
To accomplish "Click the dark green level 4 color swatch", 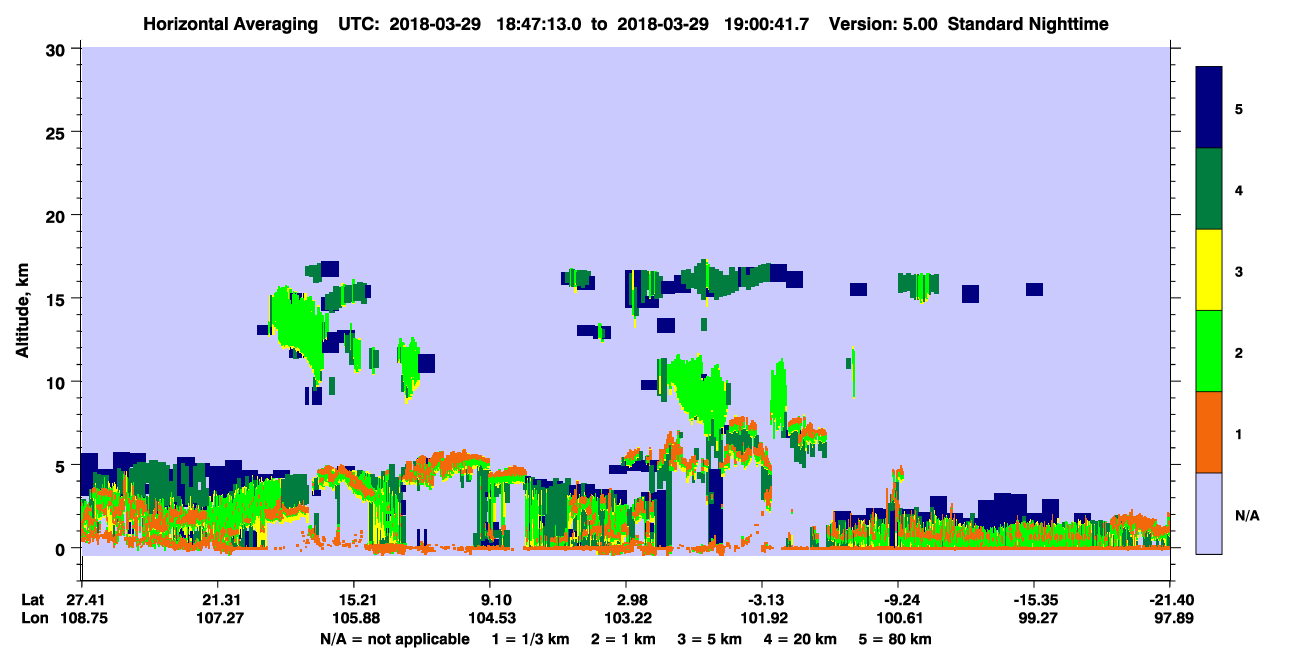I will click(x=1209, y=189).
